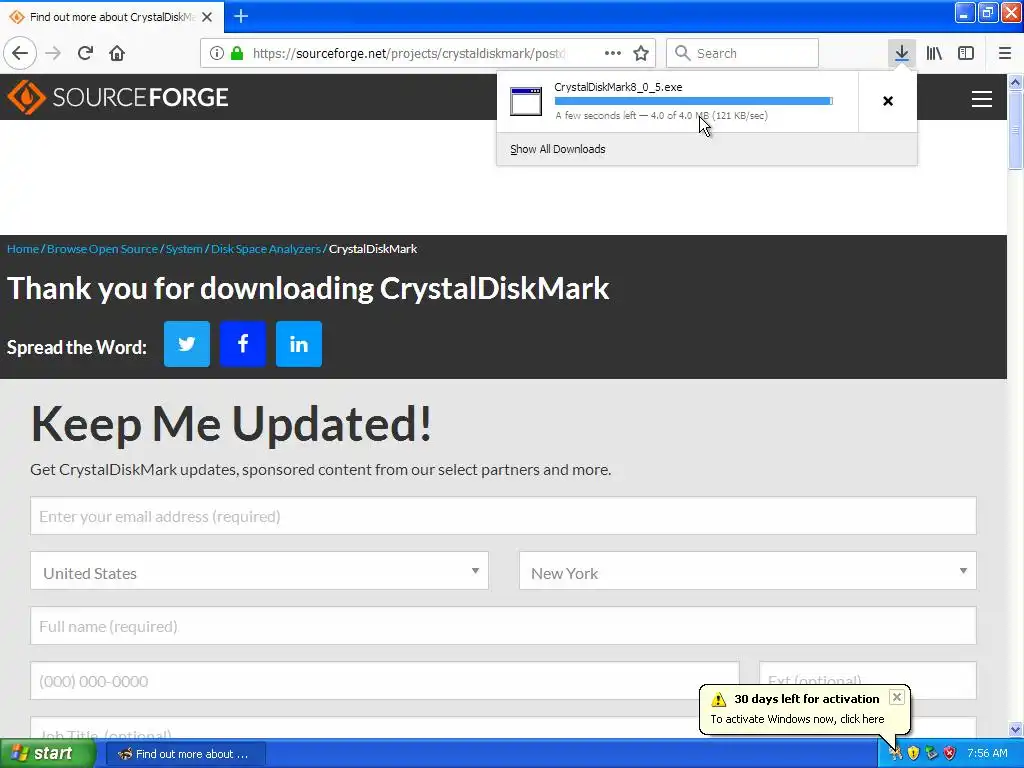Open Disk Space Analyzers breadcrumb link

coord(266,249)
